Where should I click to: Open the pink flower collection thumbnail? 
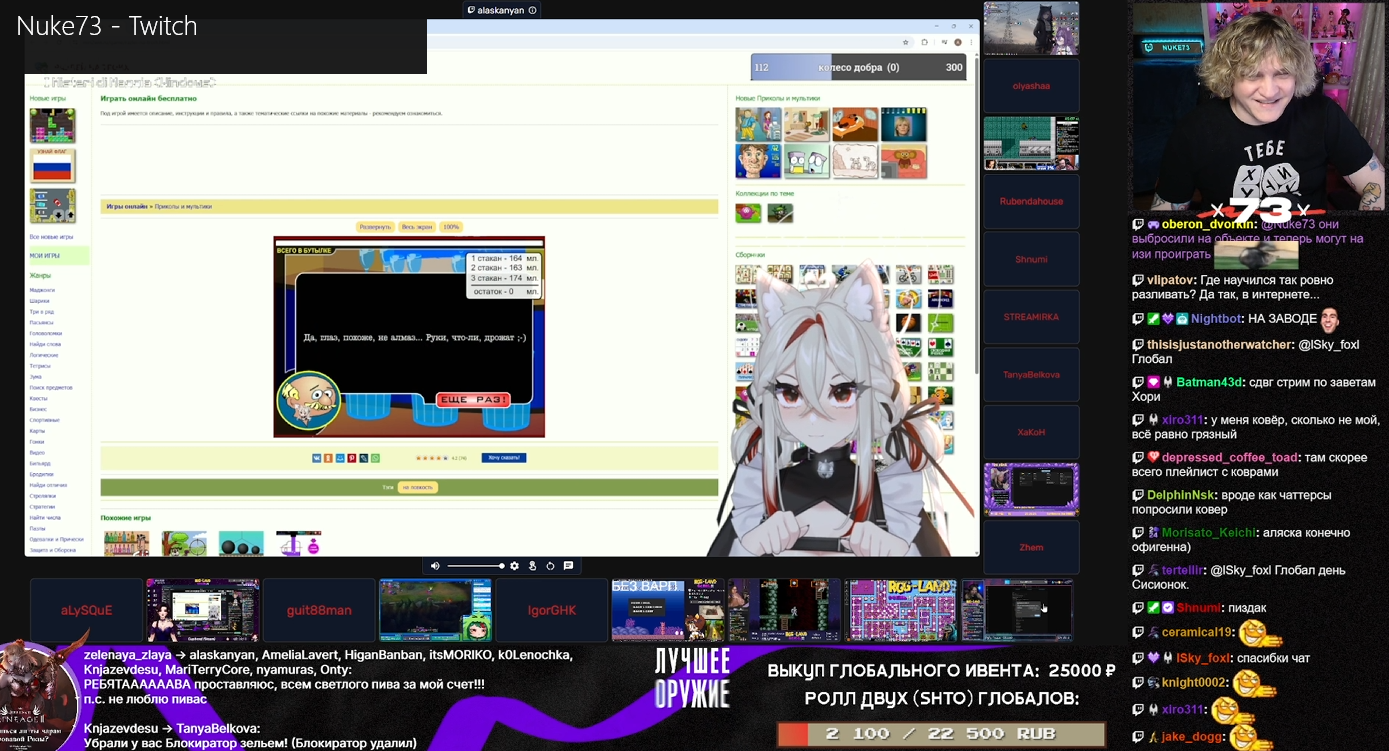748,213
